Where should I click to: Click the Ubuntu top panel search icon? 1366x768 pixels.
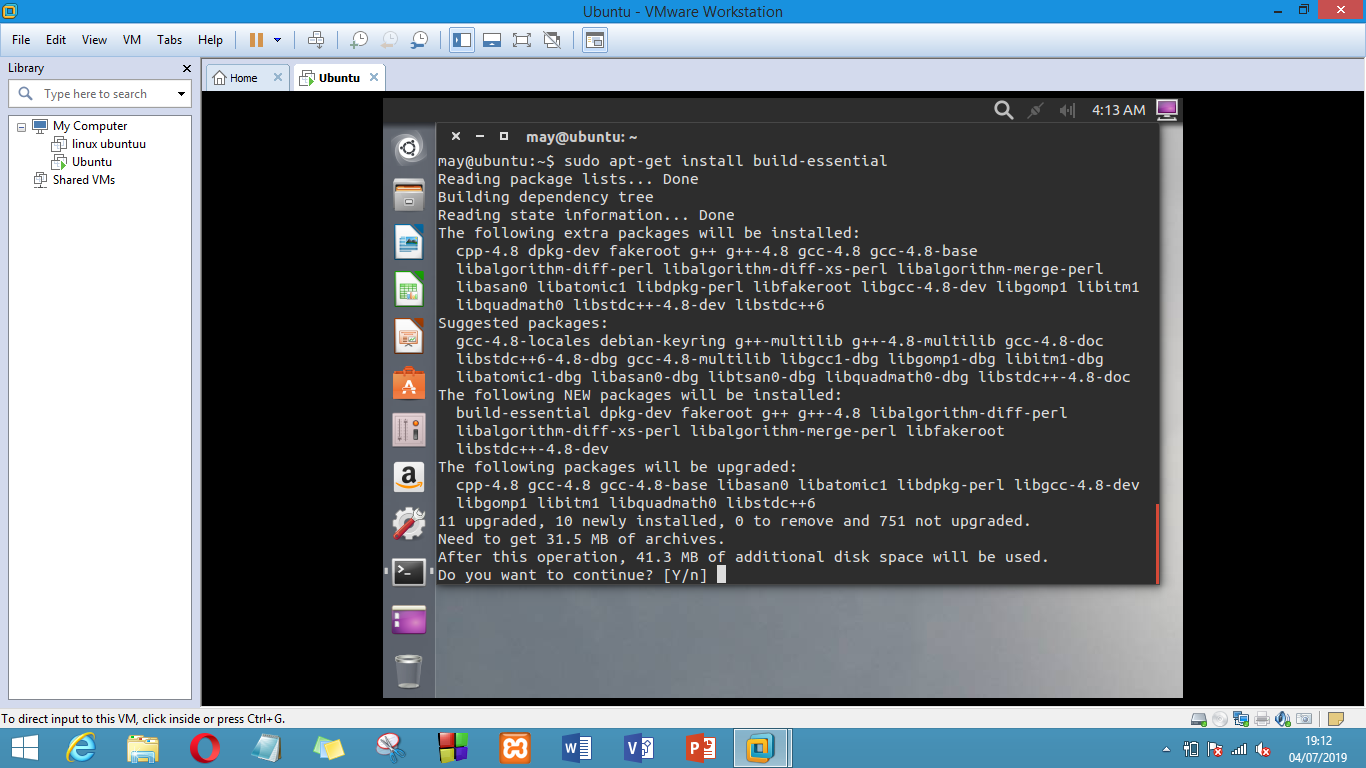click(1004, 110)
